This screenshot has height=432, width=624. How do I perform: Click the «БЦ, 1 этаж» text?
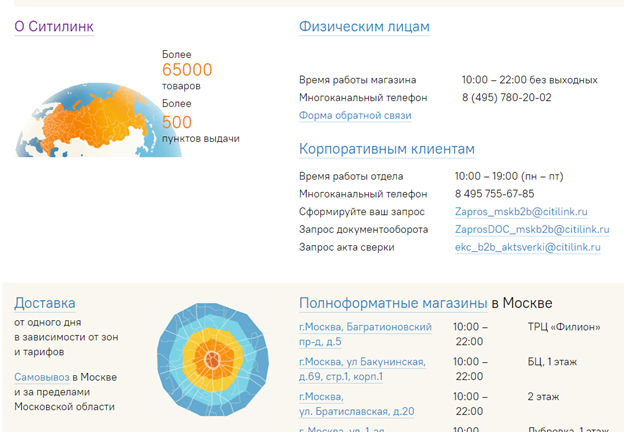point(552,362)
